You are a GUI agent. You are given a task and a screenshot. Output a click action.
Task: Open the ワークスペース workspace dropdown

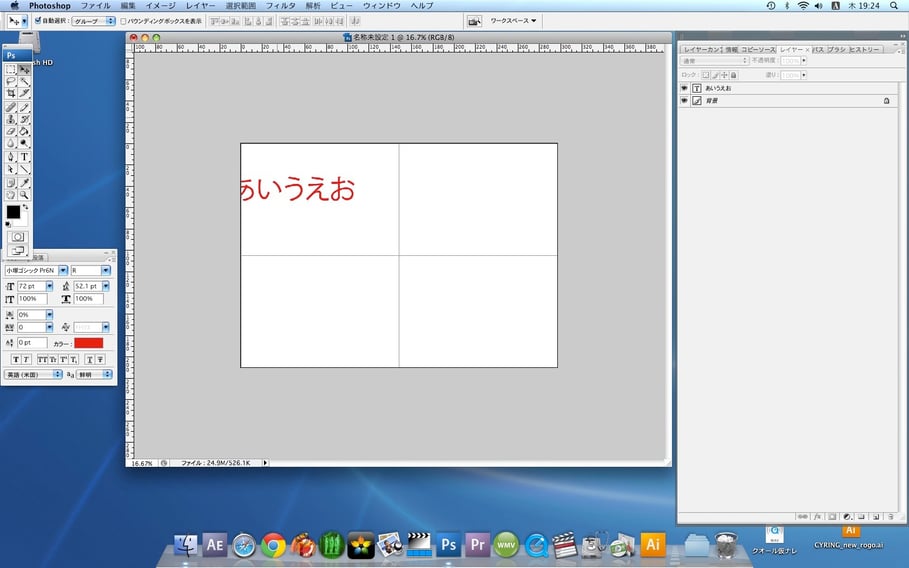(513, 20)
